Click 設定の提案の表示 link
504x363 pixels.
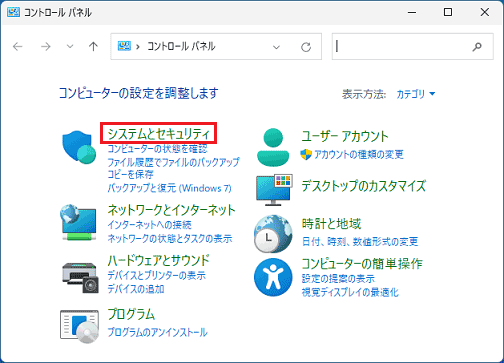338,278
